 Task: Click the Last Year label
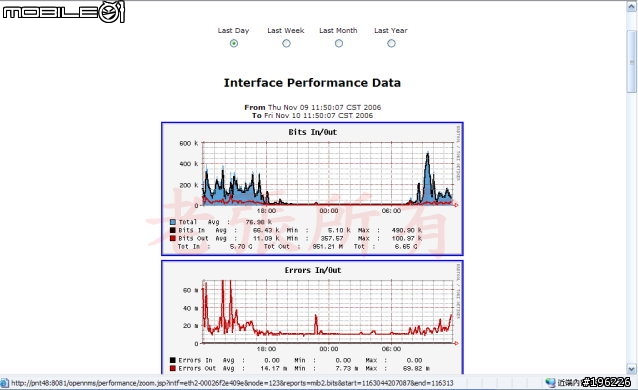tap(391, 31)
